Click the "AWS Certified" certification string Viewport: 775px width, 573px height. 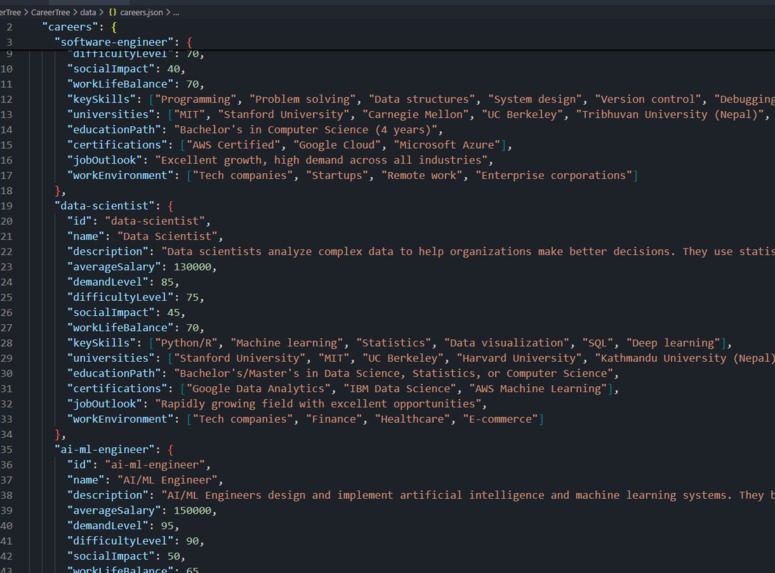233,145
